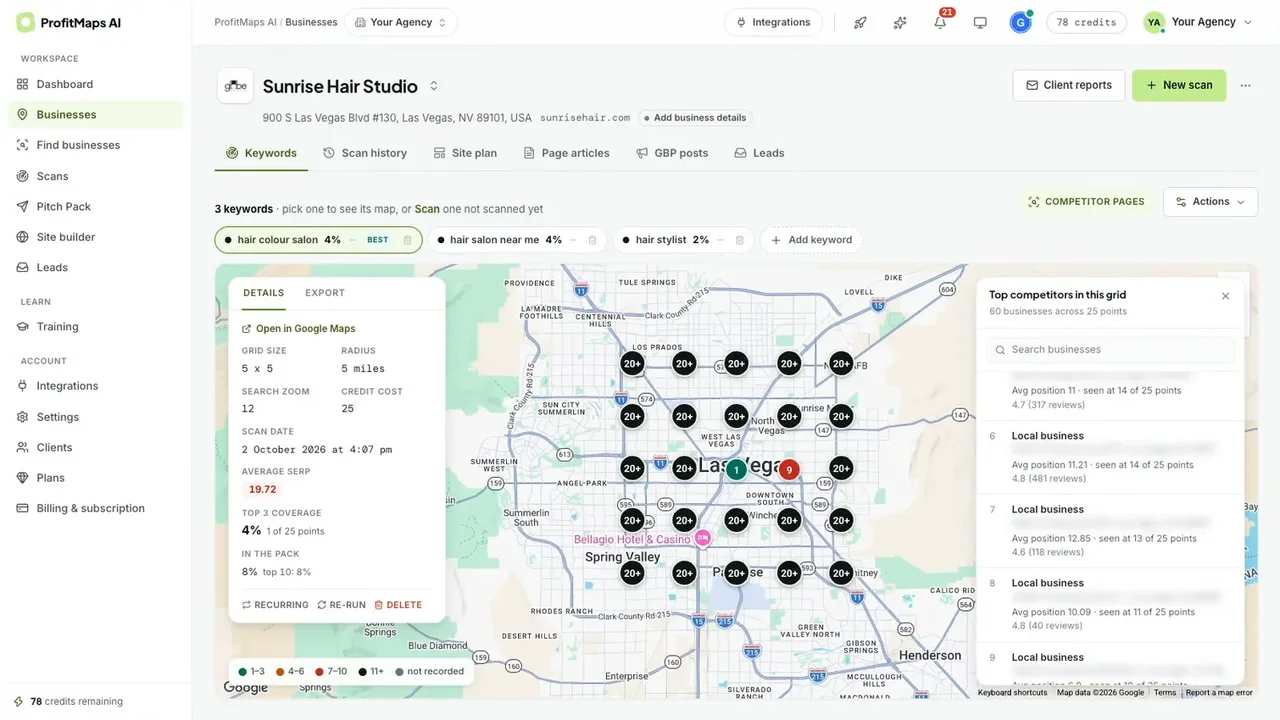
Task: Switch to the Site plan tab
Action: pos(465,153)
